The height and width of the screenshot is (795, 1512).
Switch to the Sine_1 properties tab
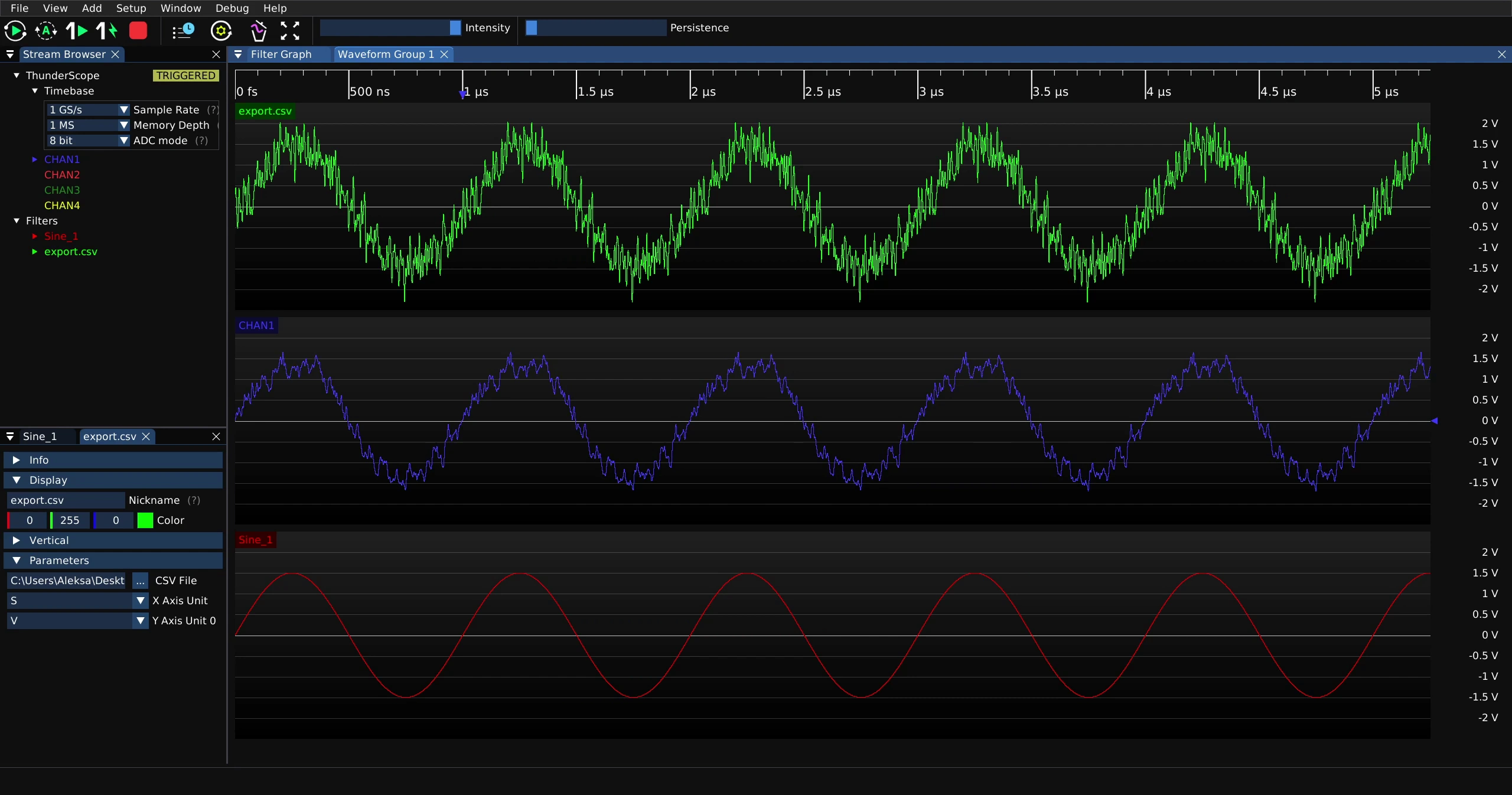point(40,436)
